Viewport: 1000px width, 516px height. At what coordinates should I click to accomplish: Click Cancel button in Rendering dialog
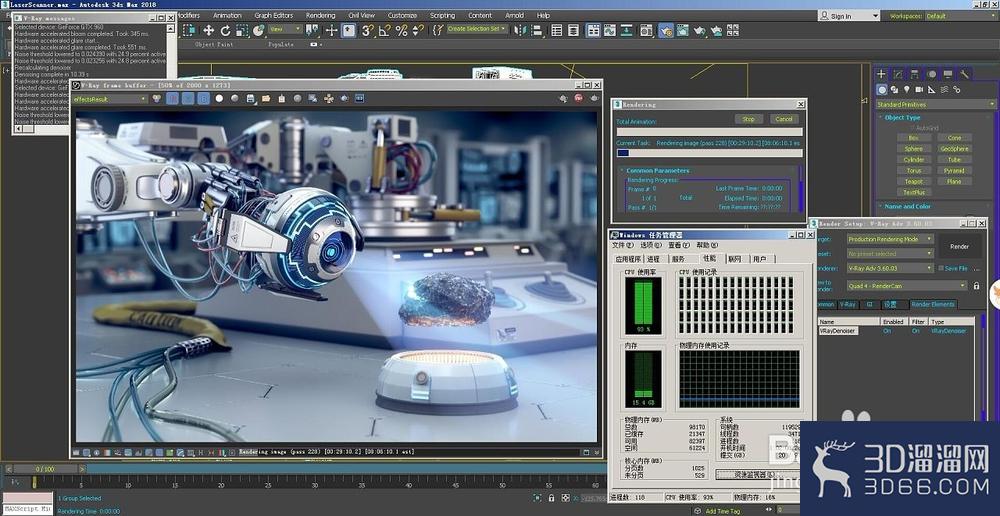784,119
